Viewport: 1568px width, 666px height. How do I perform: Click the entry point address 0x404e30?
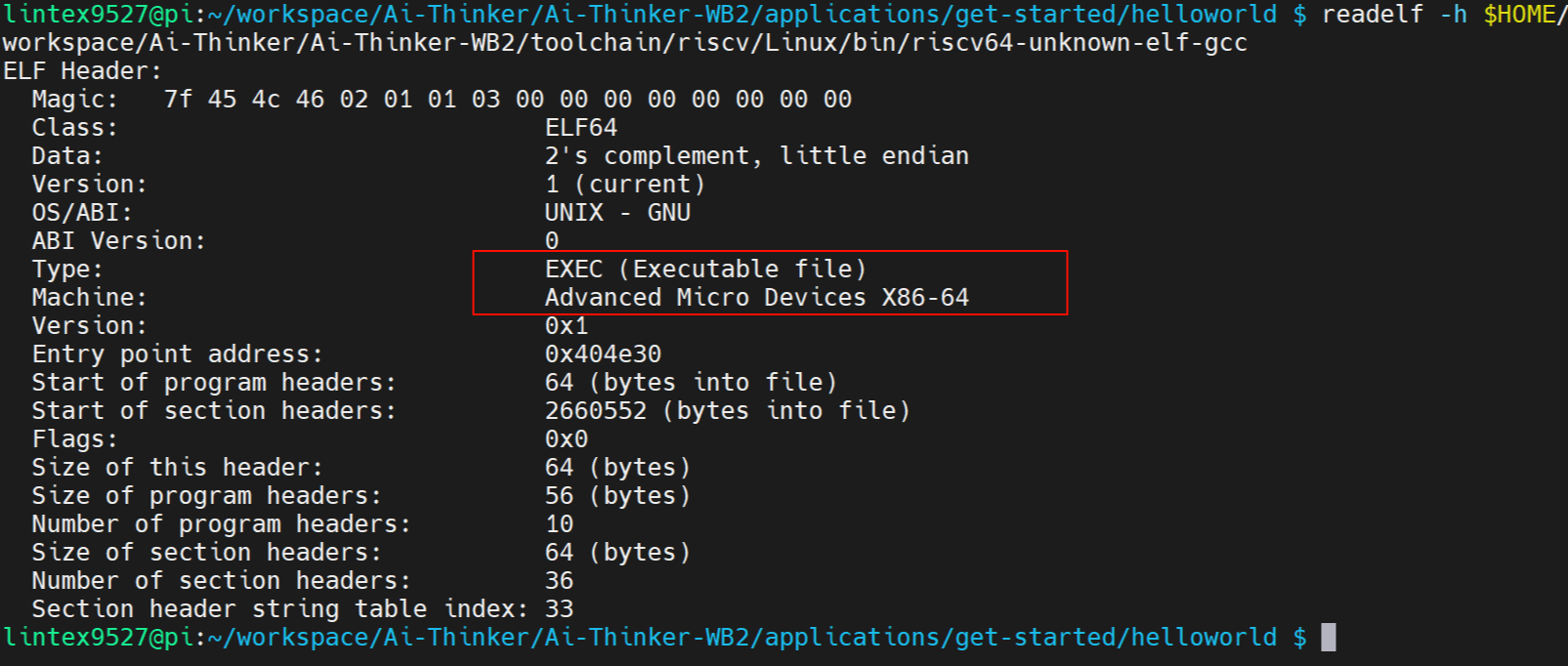(603, 354)
